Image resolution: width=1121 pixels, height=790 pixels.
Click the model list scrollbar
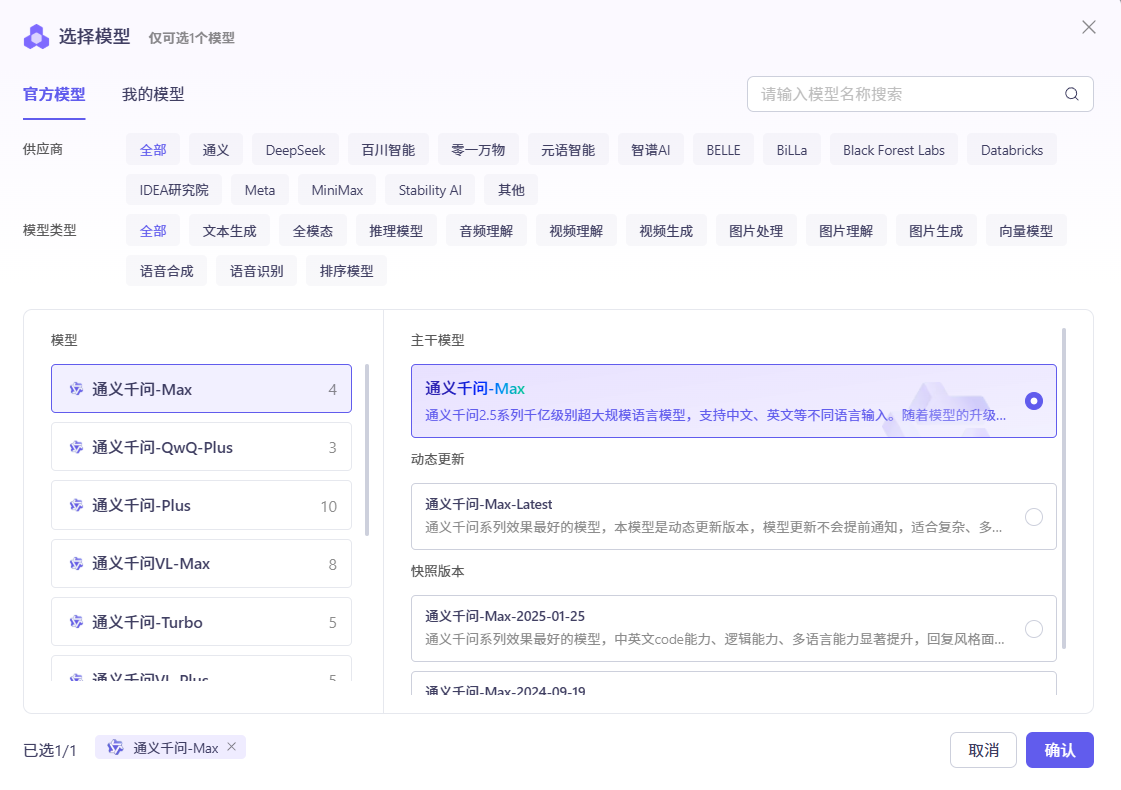(367, 450)
